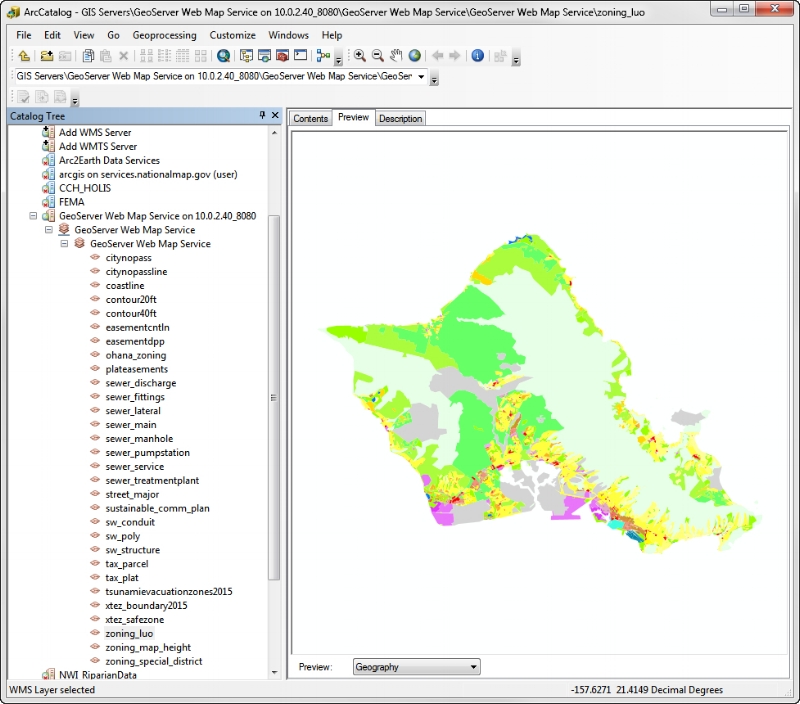The width and height of the screenshot is (800, 704).
Task: Open the Connect To Folder tool
Action: 47,56
